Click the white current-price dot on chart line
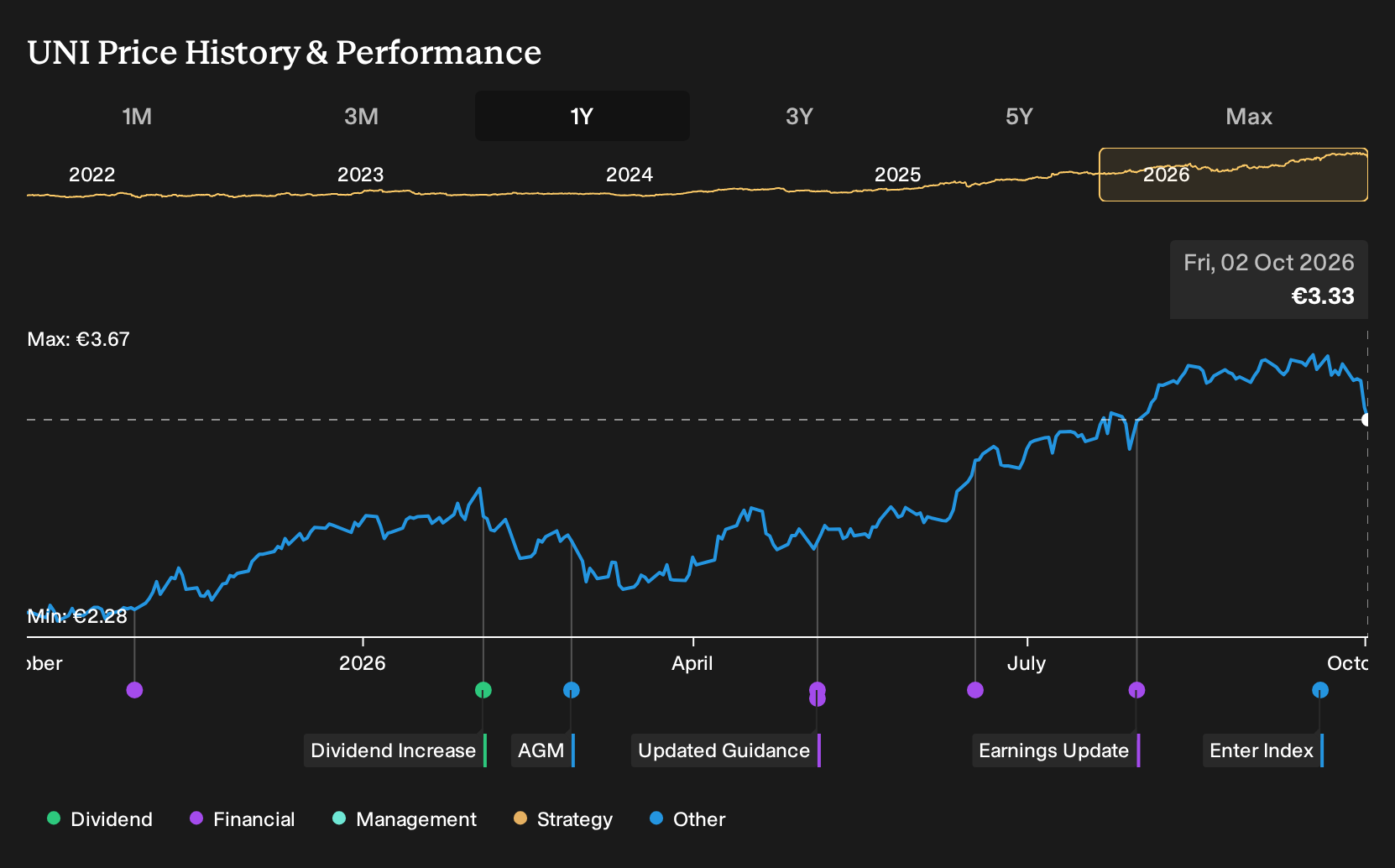This screenshot has height=868, width=1395. pos(1366,419)
